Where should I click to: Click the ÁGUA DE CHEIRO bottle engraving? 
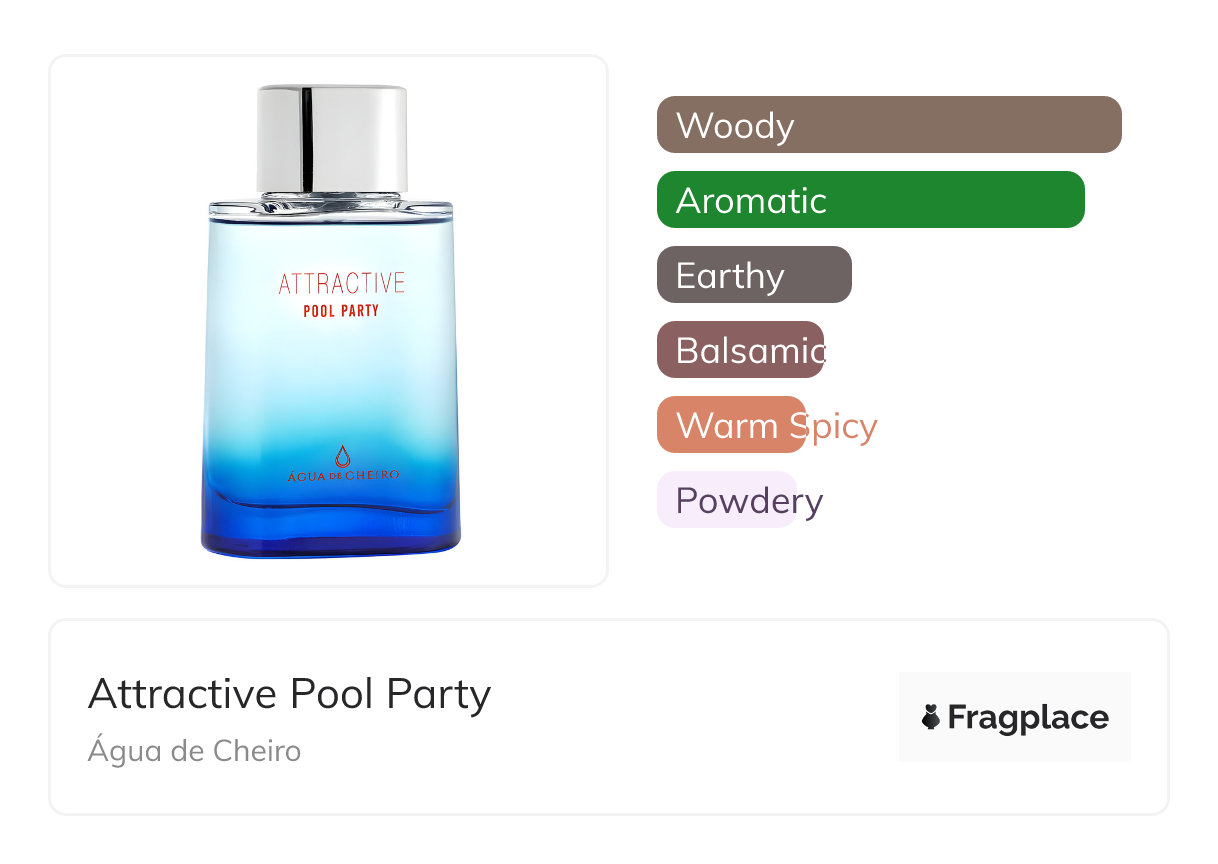(343, 475)
